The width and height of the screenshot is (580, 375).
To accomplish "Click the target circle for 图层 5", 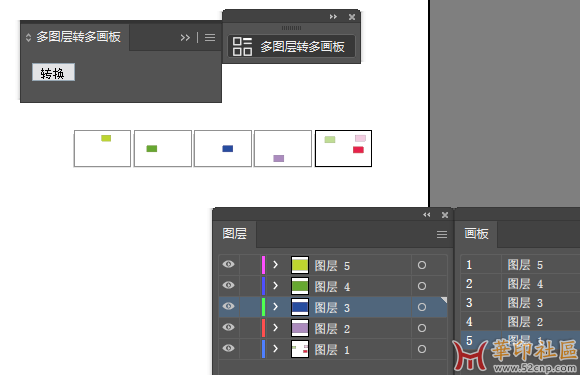I will coord(422,265).
